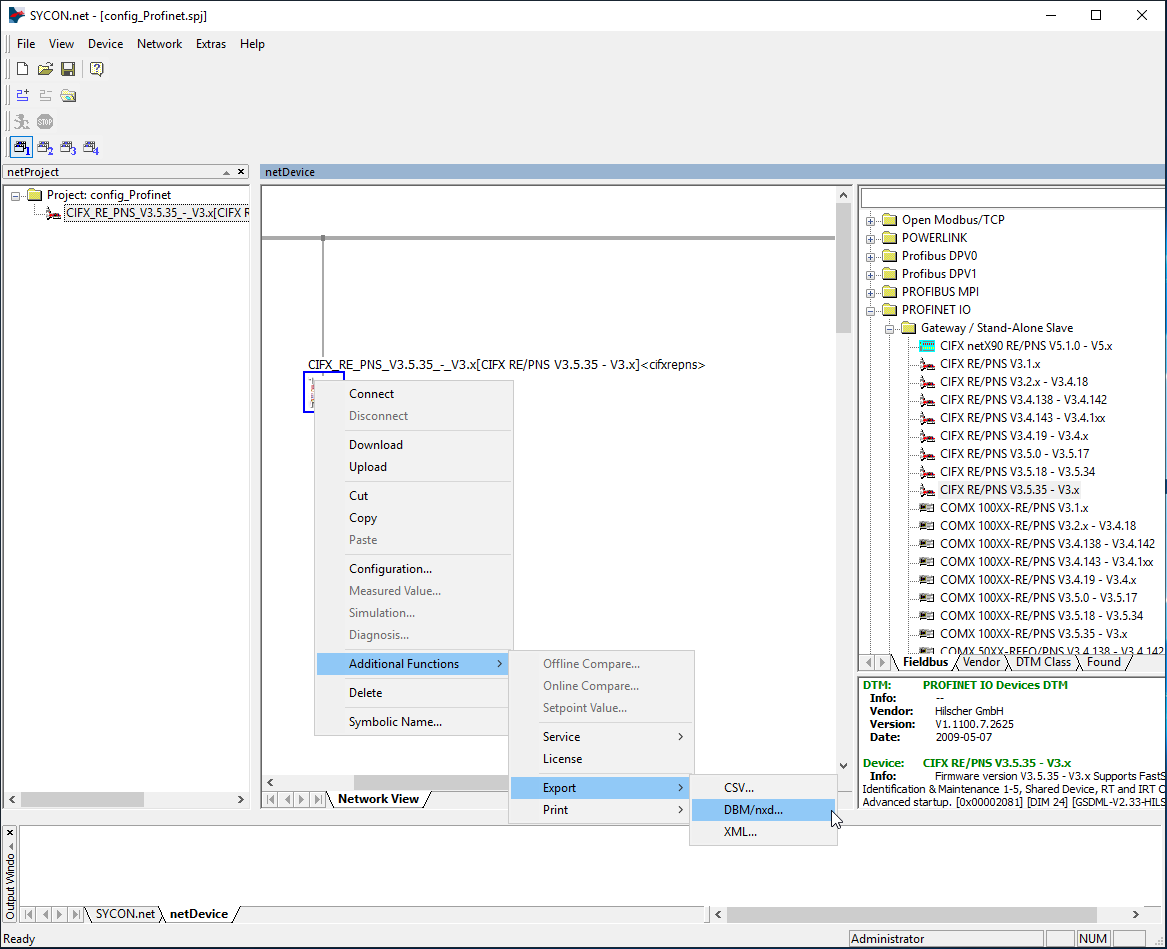The width and height of the screenshot is (1167, 949).
Task: Select window layout 3 toolbar icon
Action: coord(68,148)
